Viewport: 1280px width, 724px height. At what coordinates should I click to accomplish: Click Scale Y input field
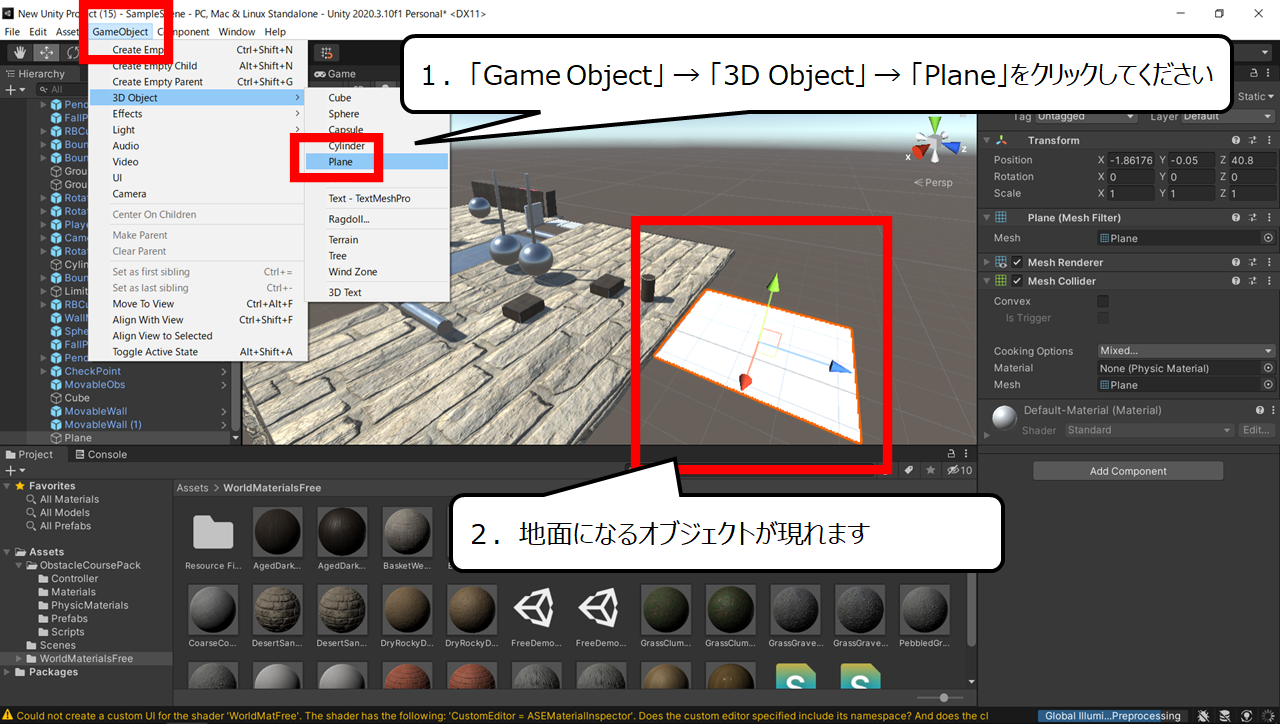(1190, 194)
